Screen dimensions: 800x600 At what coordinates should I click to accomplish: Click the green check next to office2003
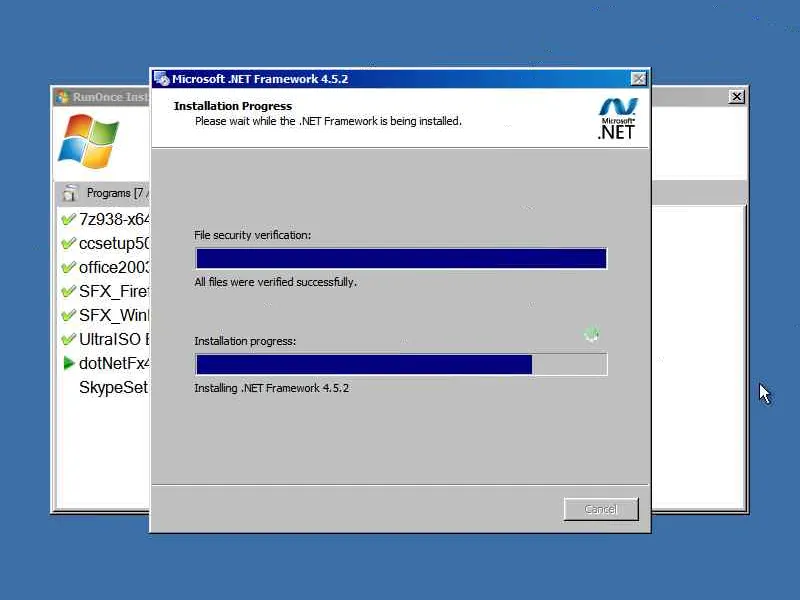point(68,267)
